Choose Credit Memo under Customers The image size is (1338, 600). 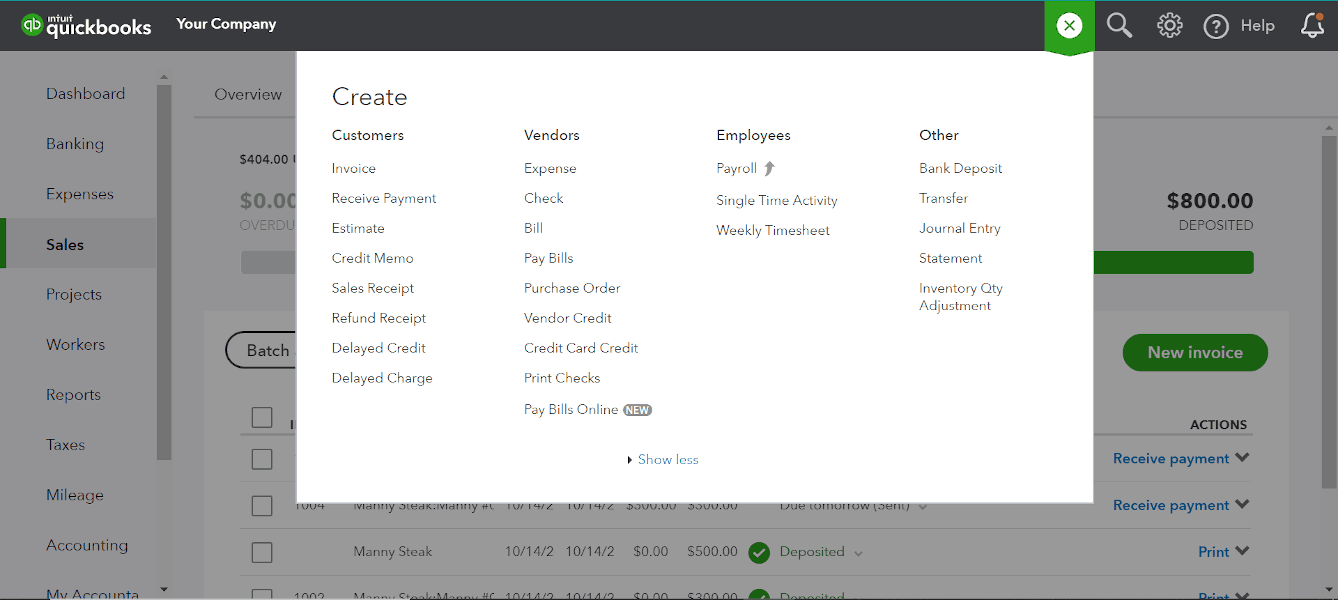[x=373, y=259]
